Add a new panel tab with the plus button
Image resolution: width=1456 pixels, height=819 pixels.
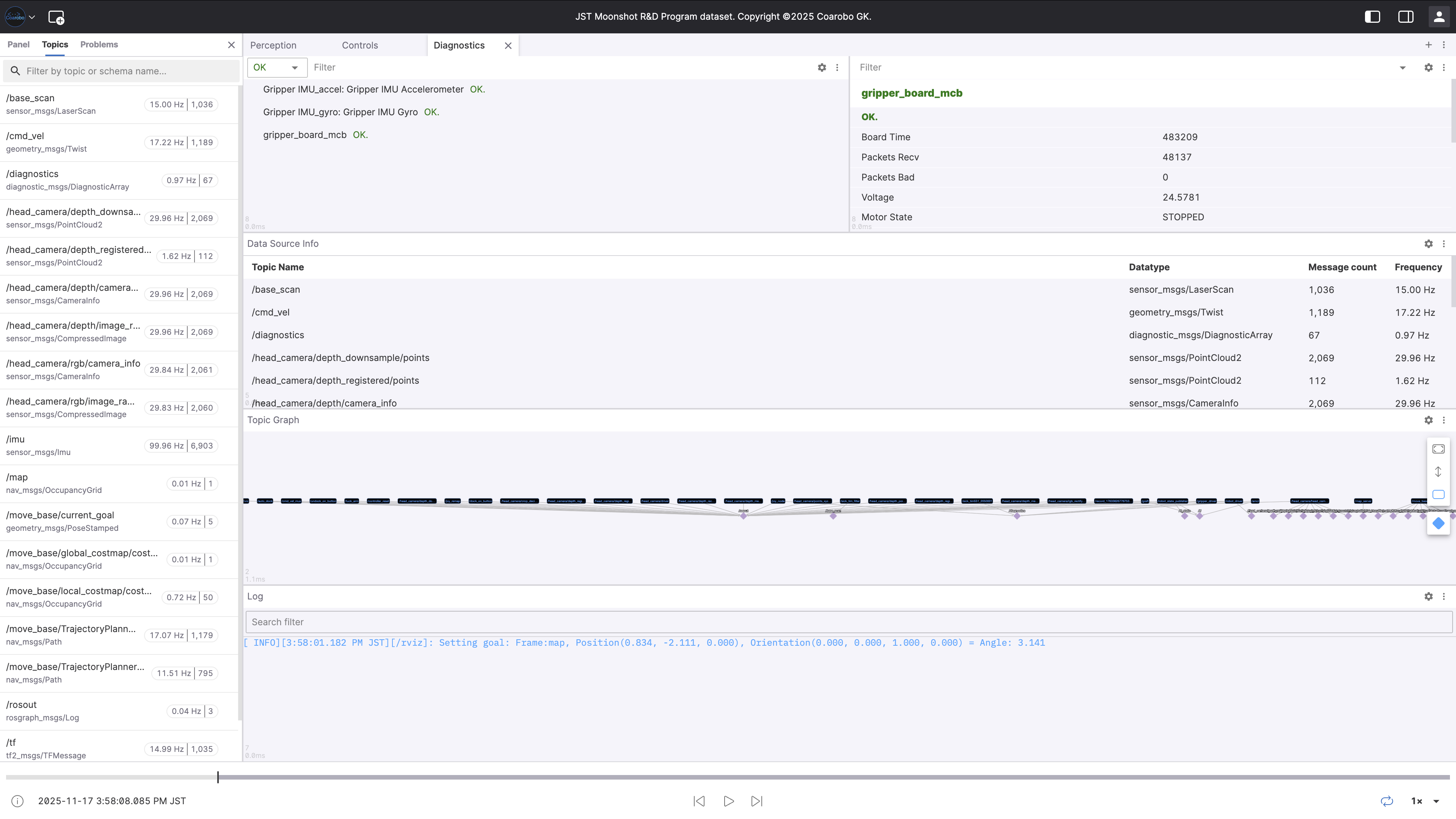pos(1428,45)
